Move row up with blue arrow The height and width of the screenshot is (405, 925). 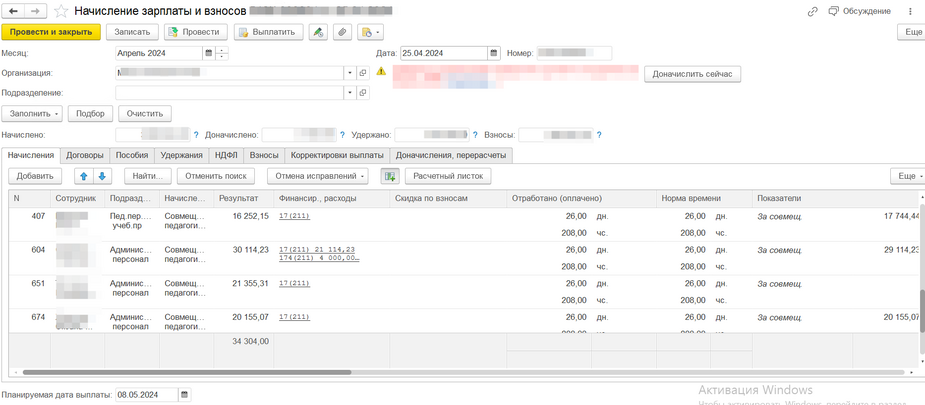tap(83, 176)
